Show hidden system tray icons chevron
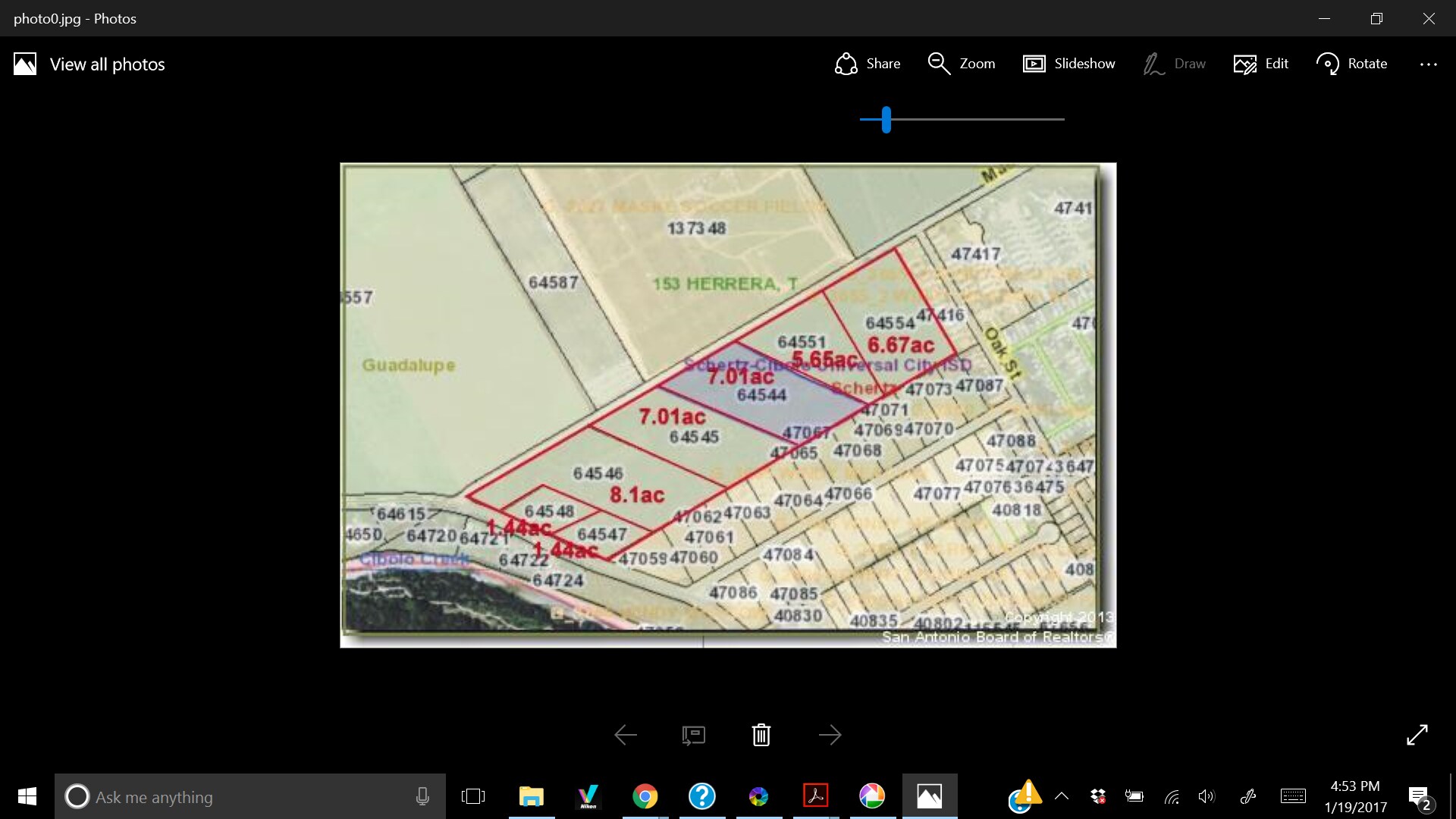 coord(1062,796)
